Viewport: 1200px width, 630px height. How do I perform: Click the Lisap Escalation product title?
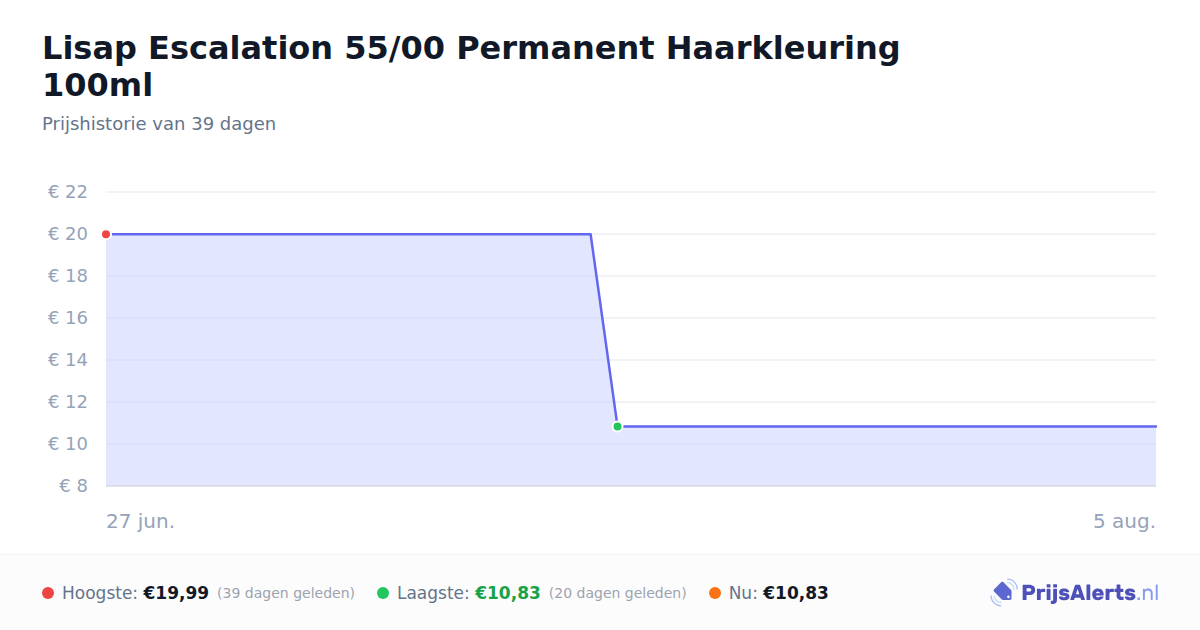[471, 66]
